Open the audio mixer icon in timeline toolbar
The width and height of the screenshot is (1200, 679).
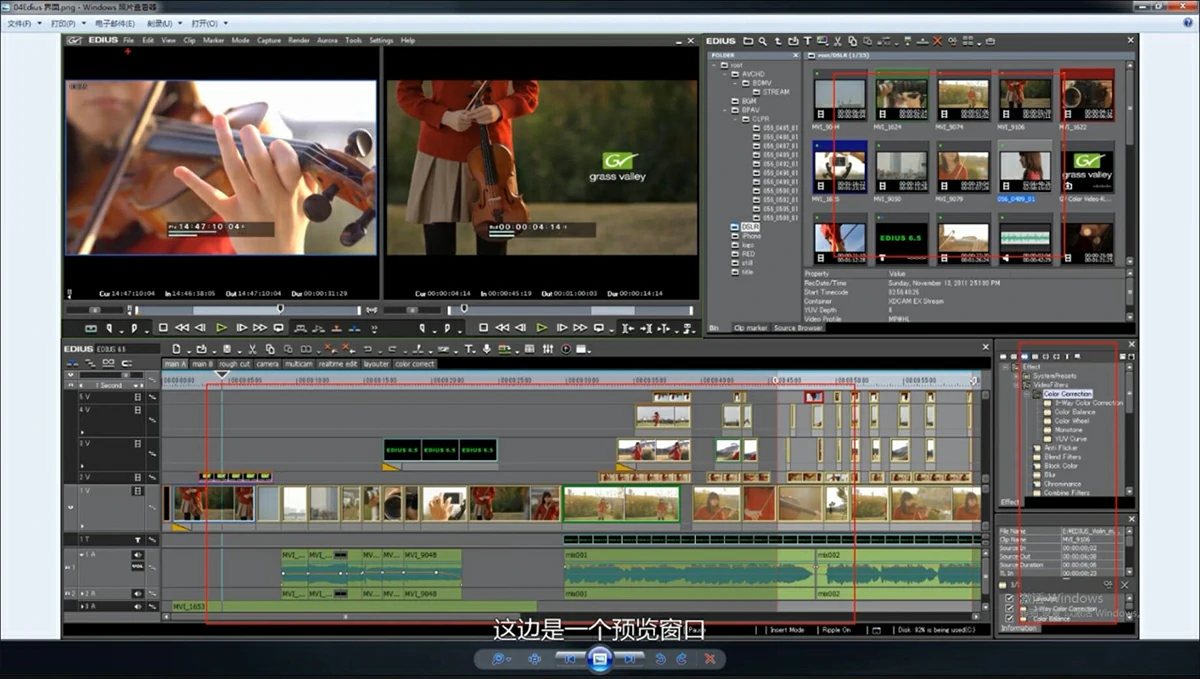point(547,349)
